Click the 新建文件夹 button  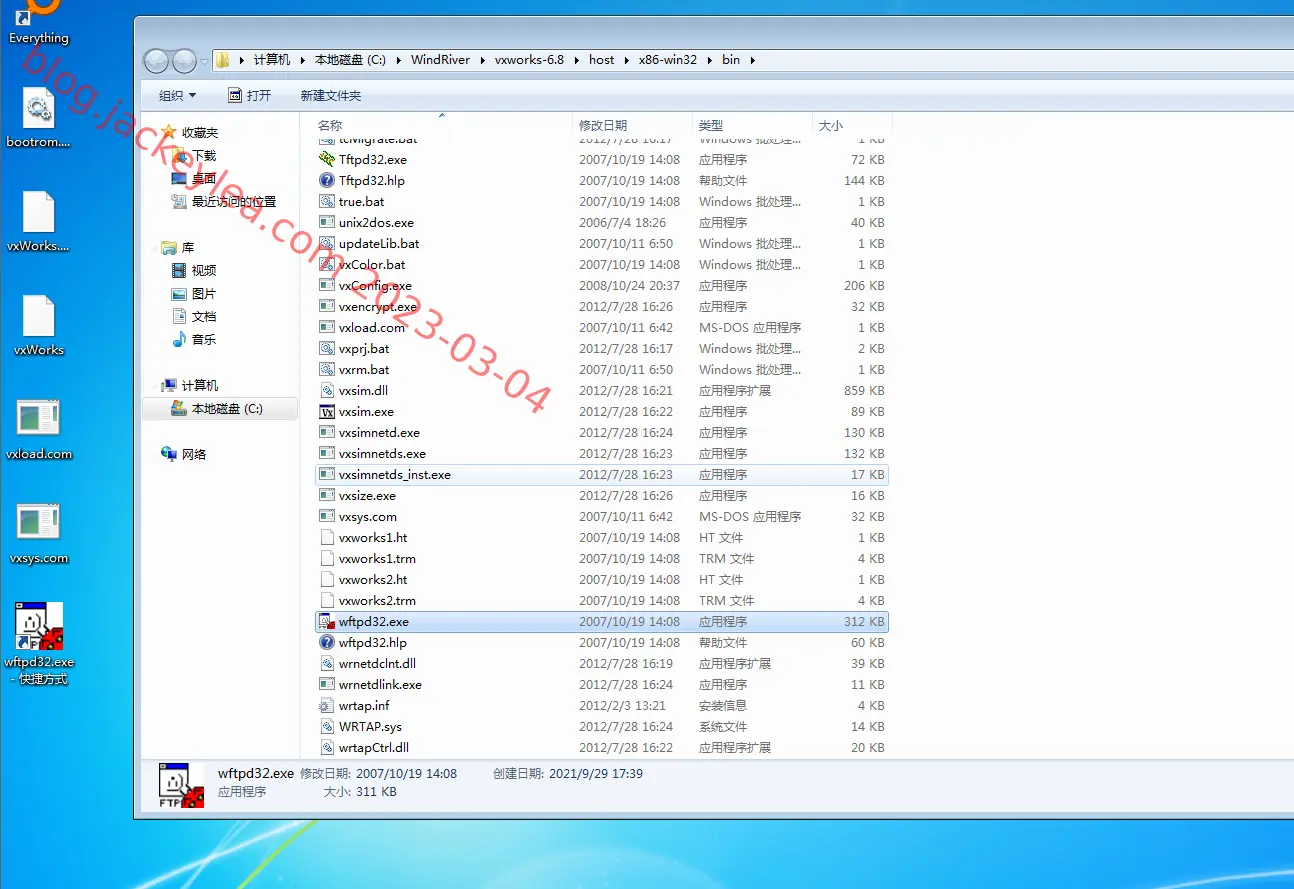(x=331, y=96)
